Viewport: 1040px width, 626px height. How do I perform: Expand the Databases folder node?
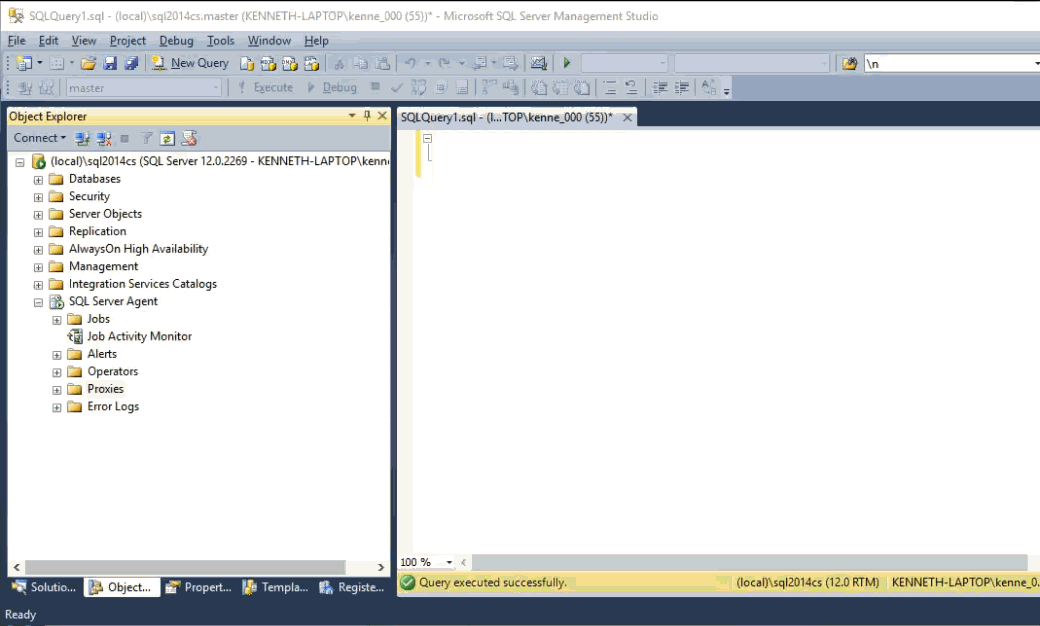click(39, 180)
